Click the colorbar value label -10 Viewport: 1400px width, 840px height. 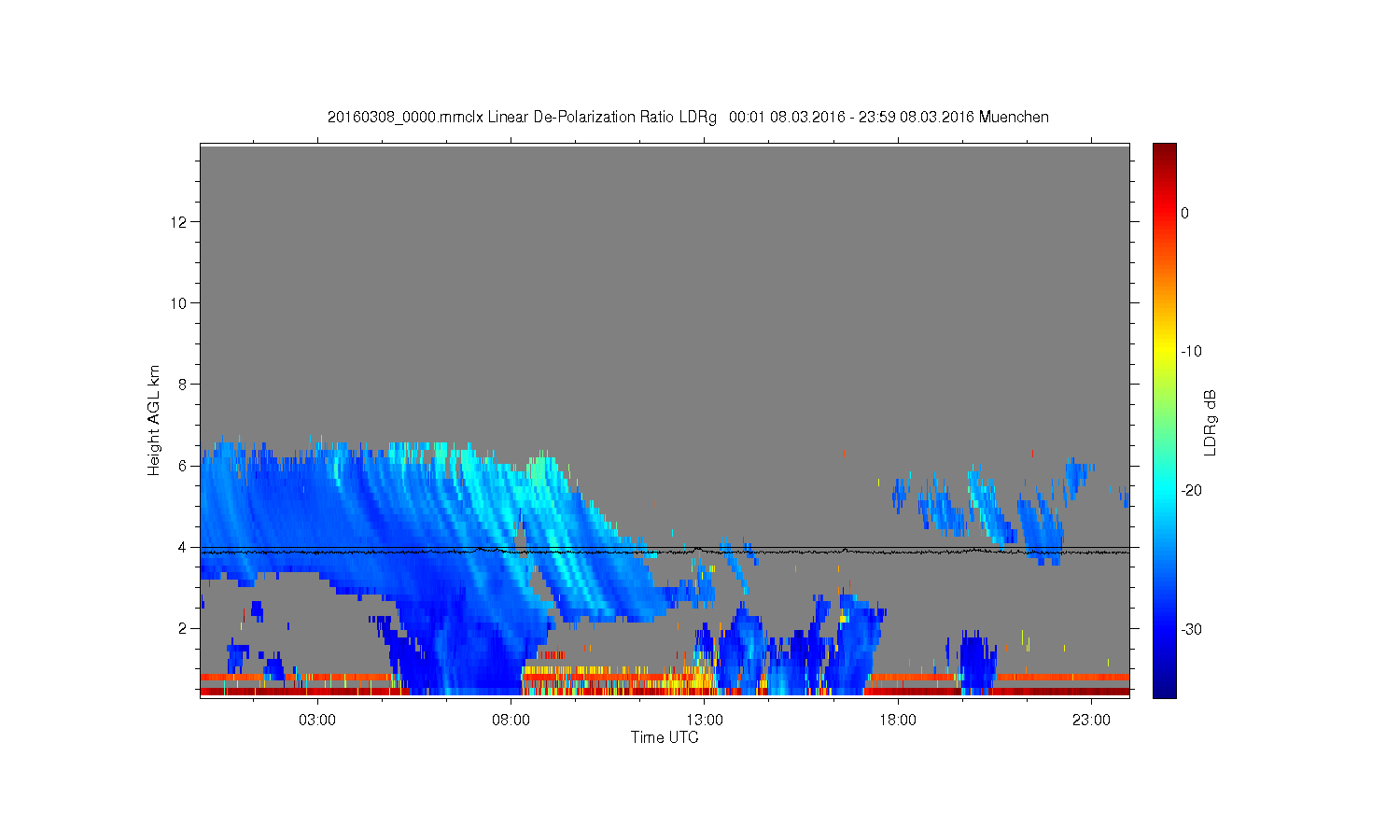click(1191, 352)
